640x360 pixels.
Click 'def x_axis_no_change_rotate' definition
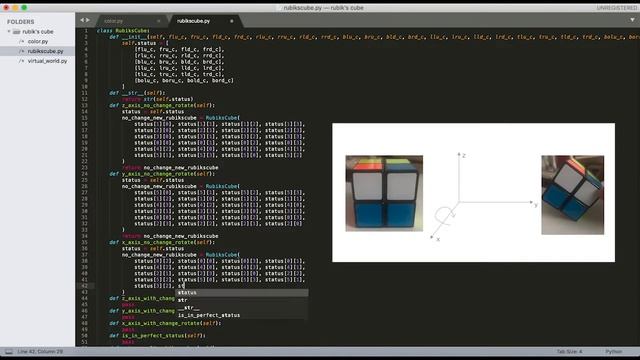pos(162,242)
